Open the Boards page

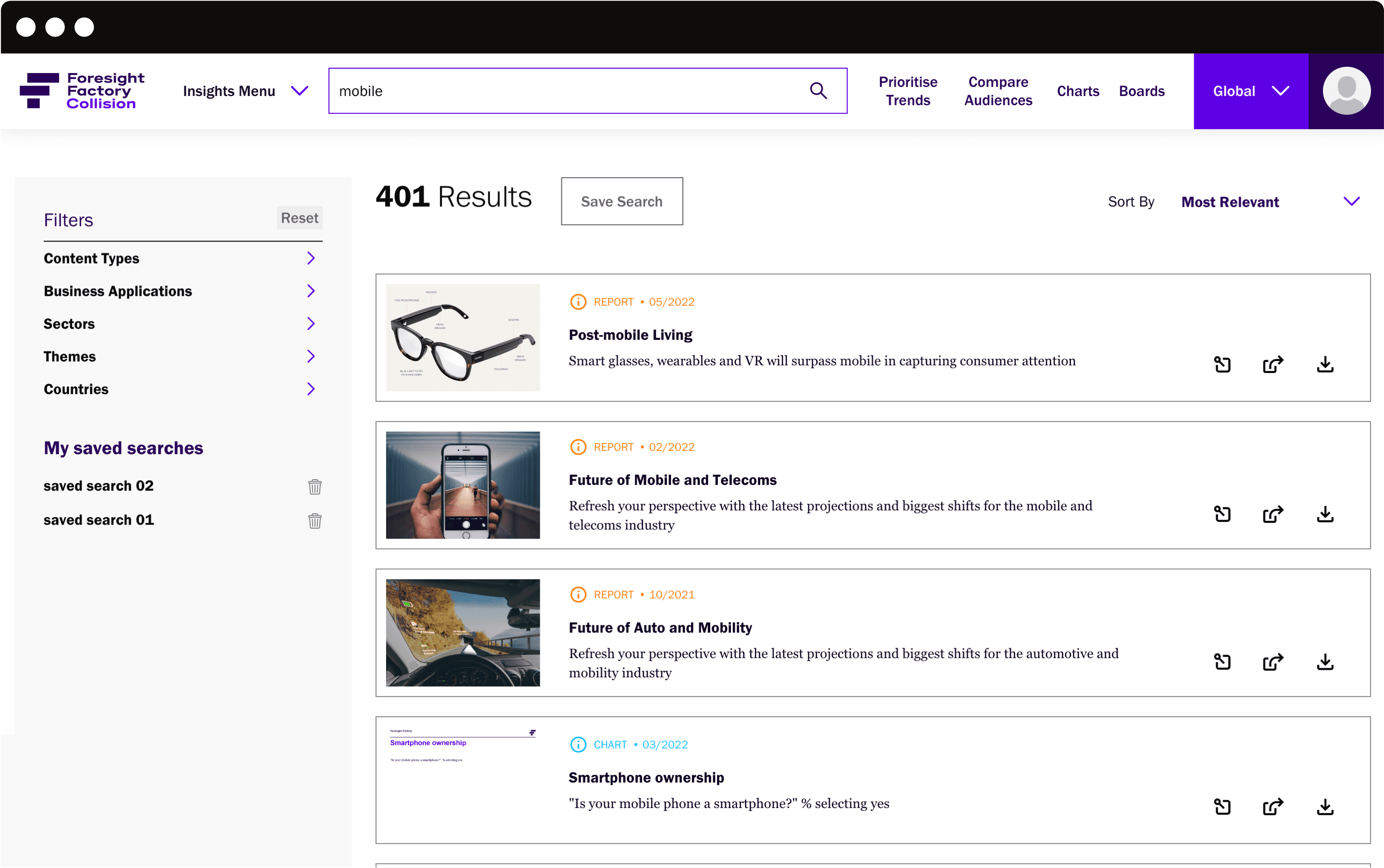tap(1141, 91)
